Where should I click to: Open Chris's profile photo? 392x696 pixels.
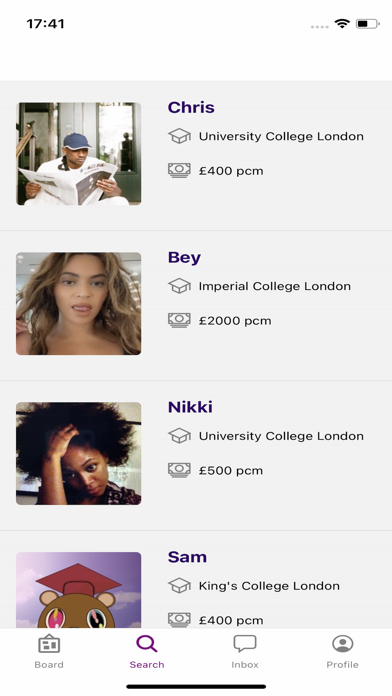point(79,154)
